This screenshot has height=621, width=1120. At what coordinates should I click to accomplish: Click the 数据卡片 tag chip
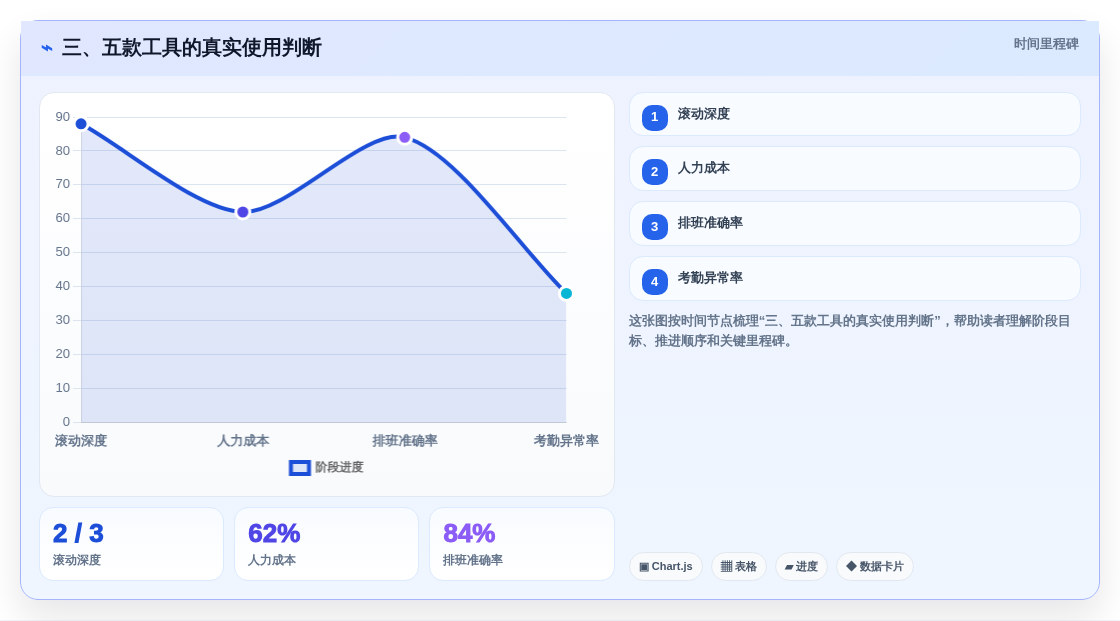pyautogui.click(x=875, y=567)
